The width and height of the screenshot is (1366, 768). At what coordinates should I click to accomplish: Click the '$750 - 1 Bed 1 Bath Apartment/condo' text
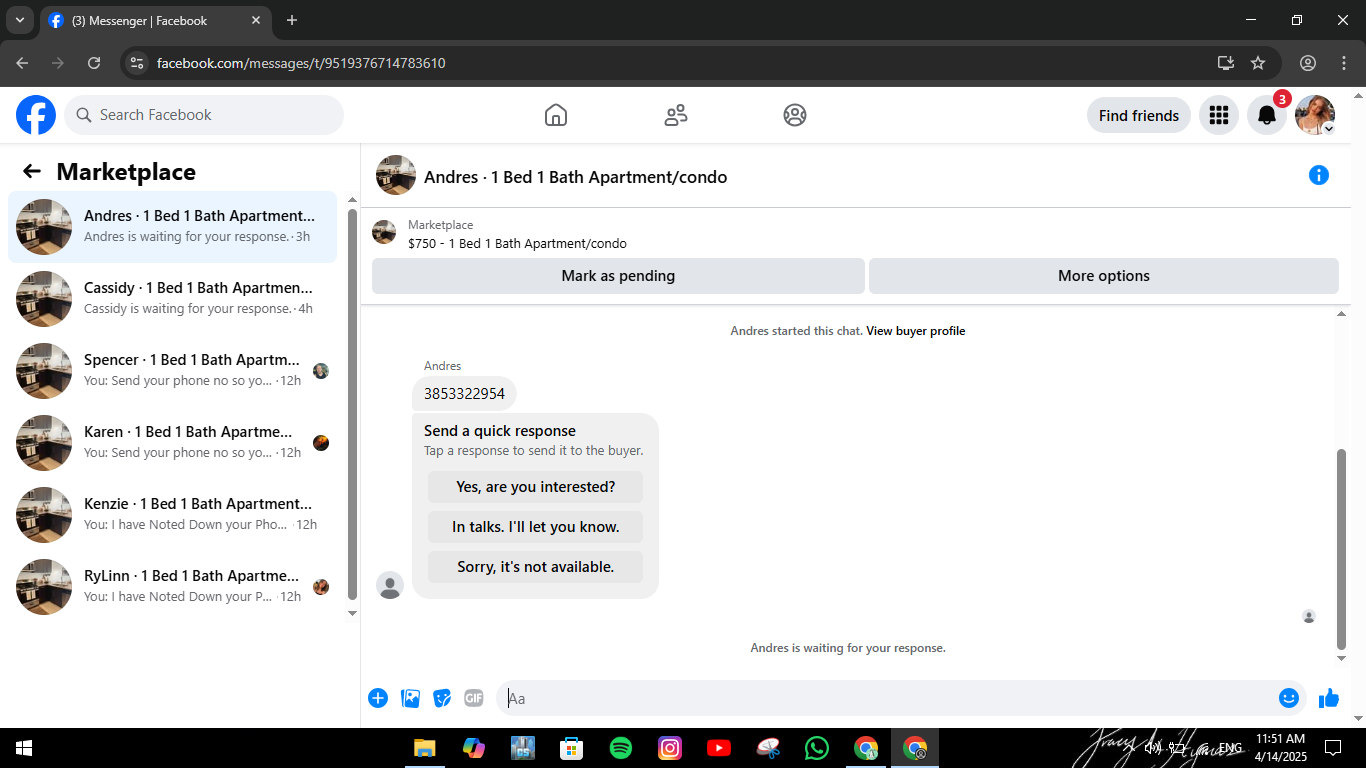pos(517,243)
